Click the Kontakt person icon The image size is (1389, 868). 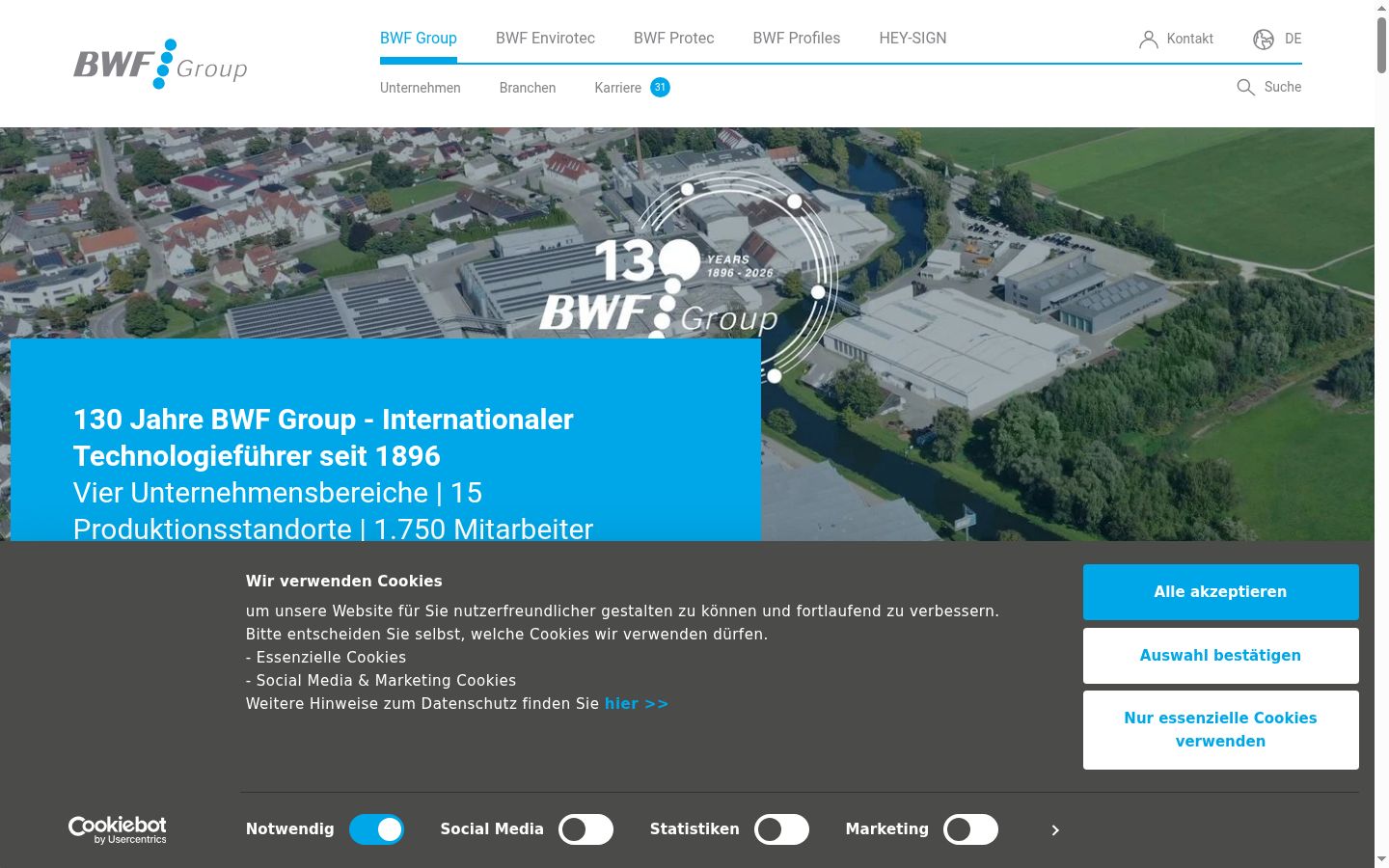pyautogui.click(x=1148, y=40)
